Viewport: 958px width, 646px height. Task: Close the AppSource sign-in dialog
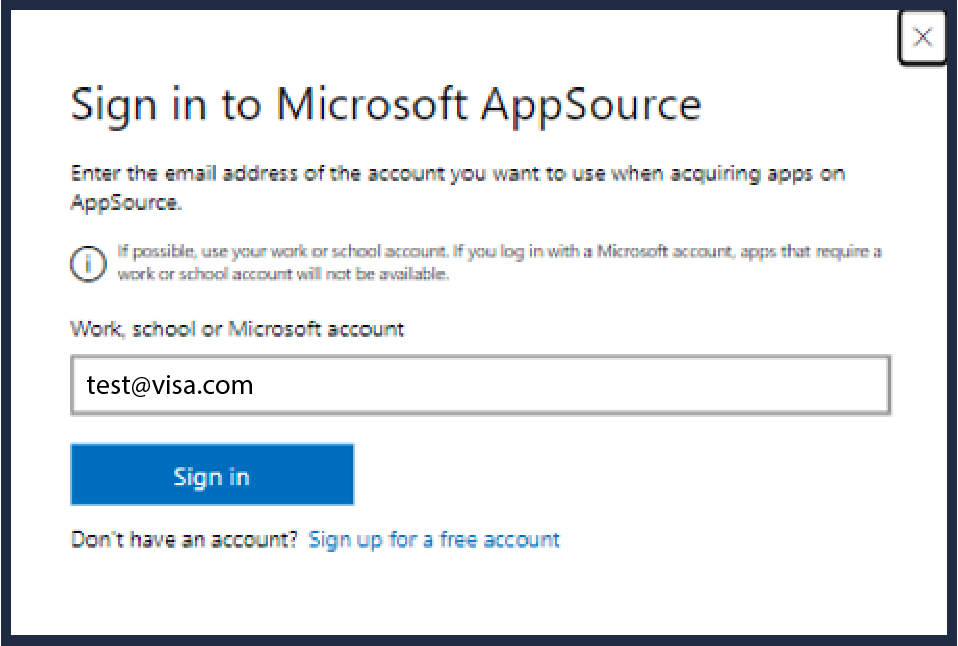coord(922,38)
